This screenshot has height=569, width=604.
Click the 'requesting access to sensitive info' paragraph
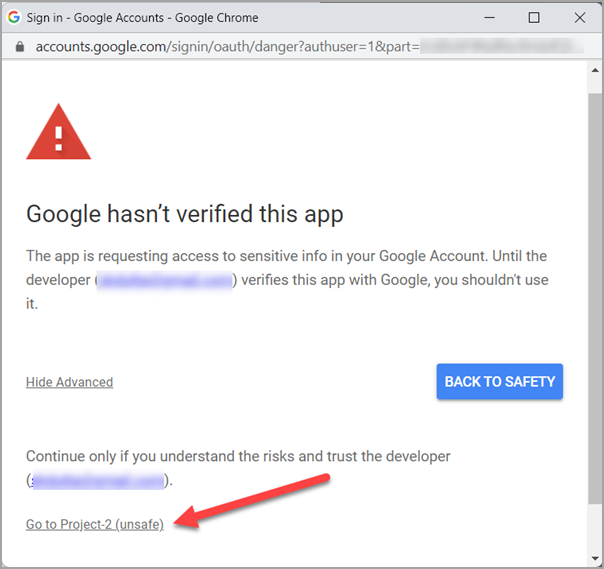[x=287, y=280]
